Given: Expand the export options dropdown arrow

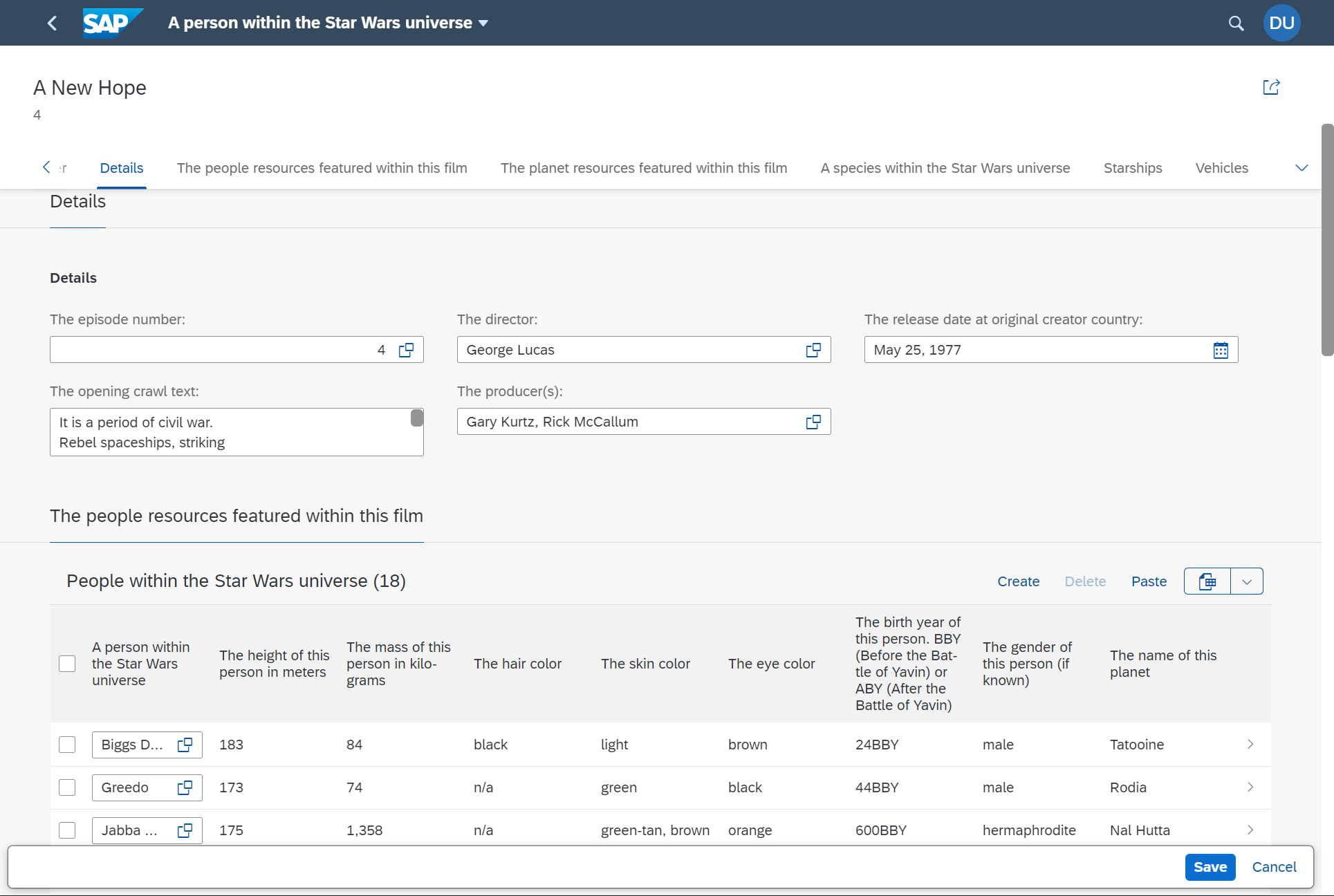Looking at the screenshot, I should [x=1247, y=581].
